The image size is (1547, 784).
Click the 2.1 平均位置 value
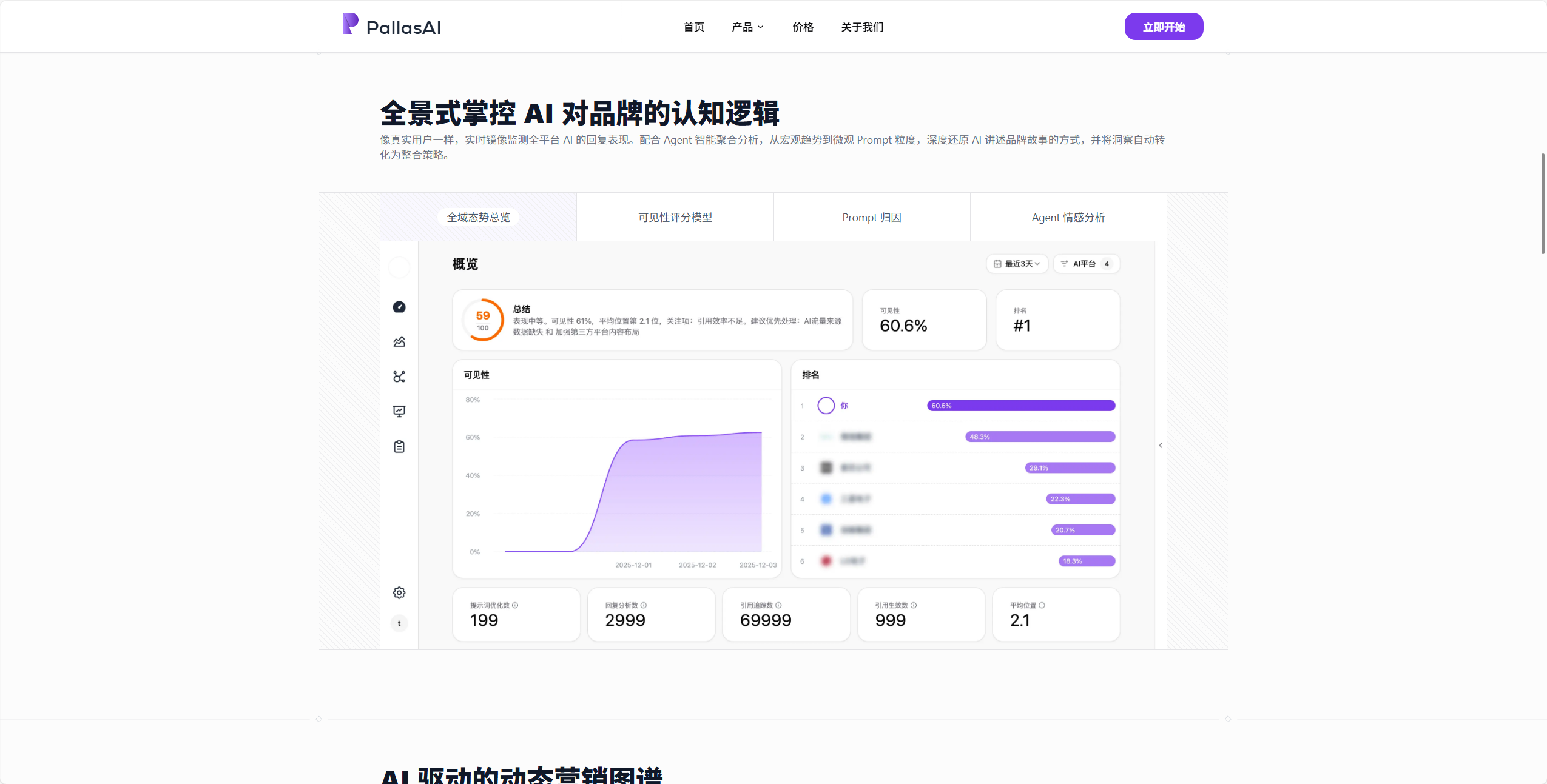tap(1020, 620)
